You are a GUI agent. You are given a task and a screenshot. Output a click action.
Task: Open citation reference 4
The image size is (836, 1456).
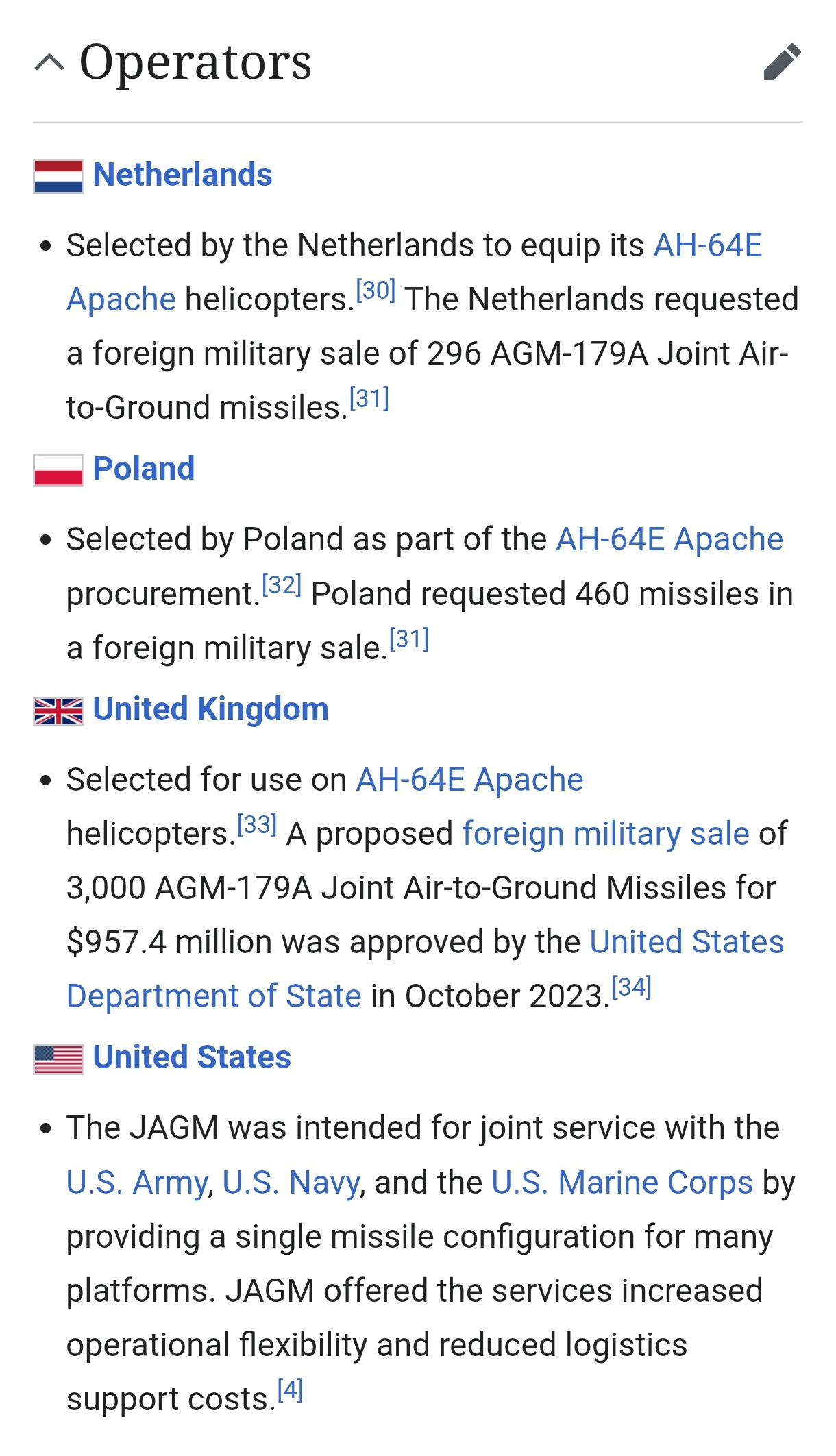pyautogui.click(x=290, y=1390)
